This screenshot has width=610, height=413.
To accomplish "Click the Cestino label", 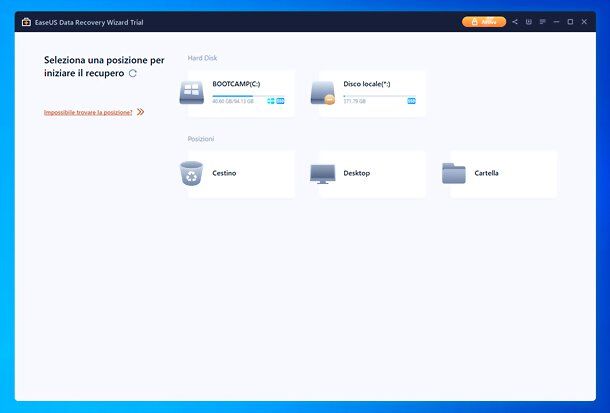I will click(x=224, y=173).
